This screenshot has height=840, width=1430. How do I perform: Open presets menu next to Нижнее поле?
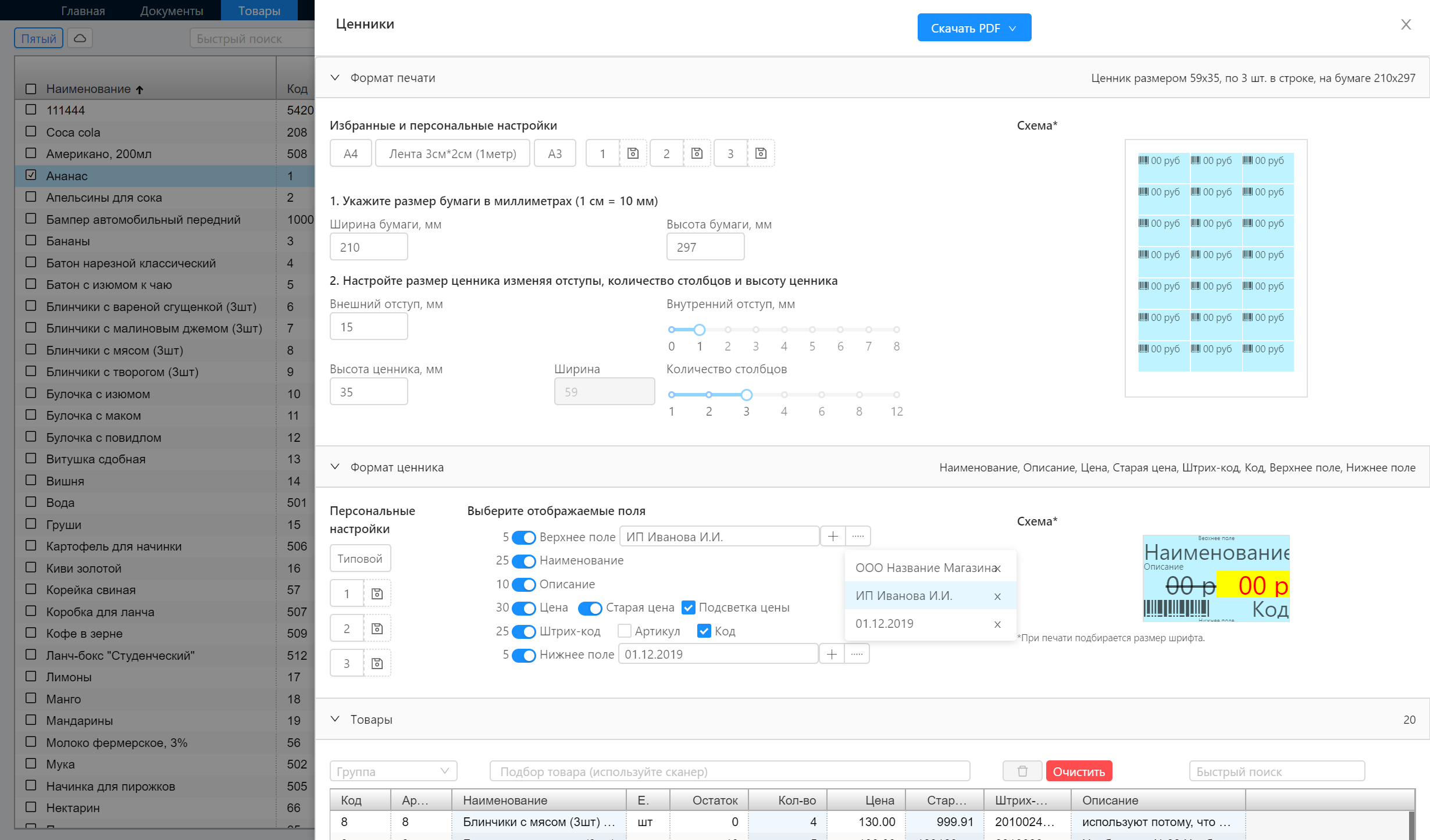(x=857, y=654)
